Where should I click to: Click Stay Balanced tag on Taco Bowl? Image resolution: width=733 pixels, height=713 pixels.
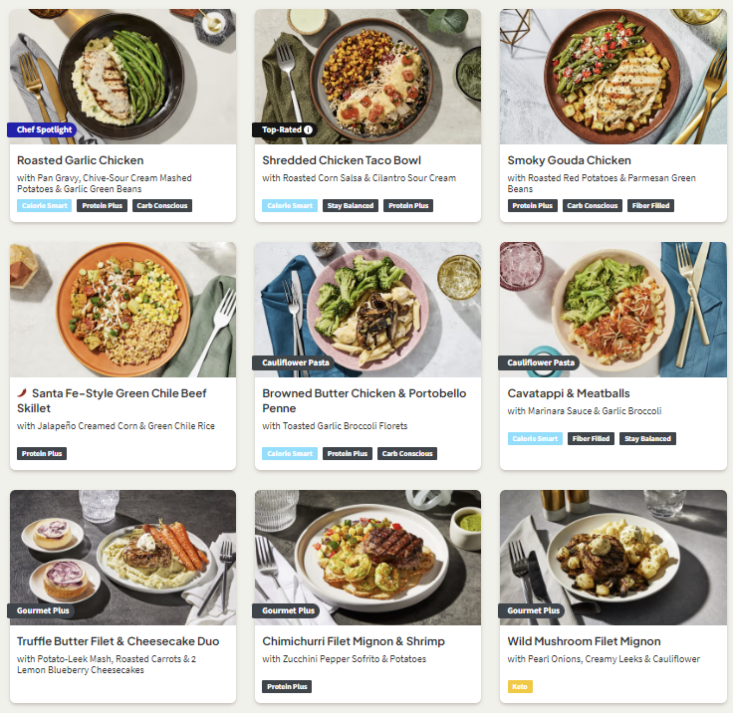350,206
